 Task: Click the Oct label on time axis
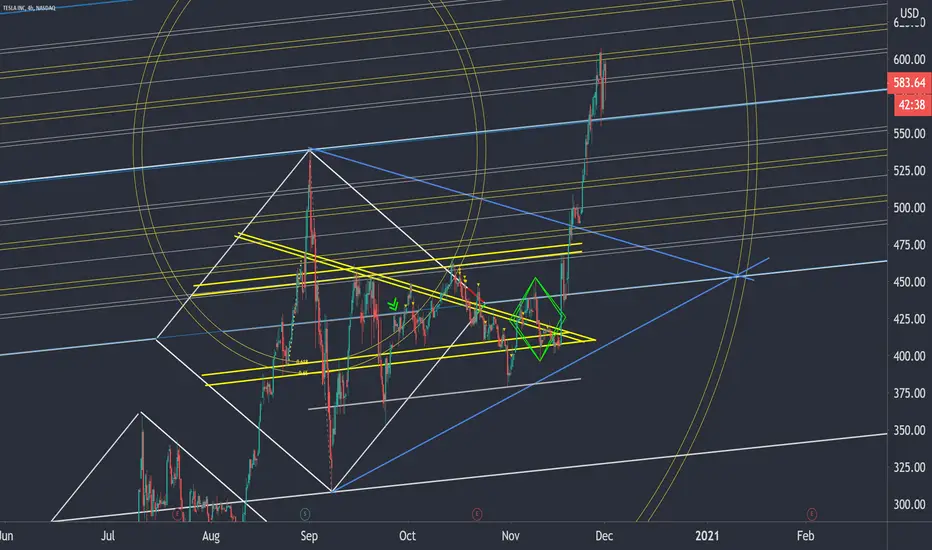point(407,536)
